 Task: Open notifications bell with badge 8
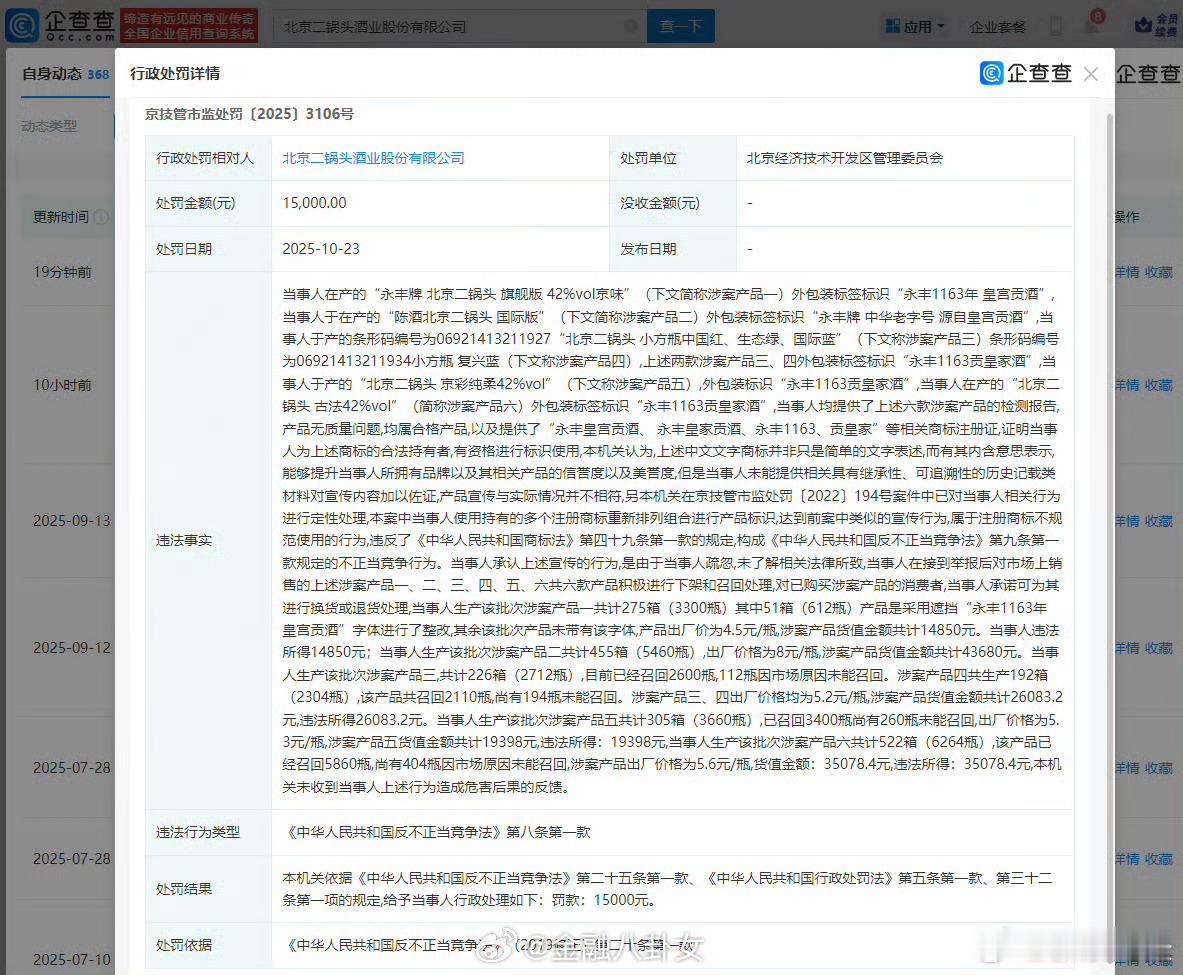point(1092,23)
